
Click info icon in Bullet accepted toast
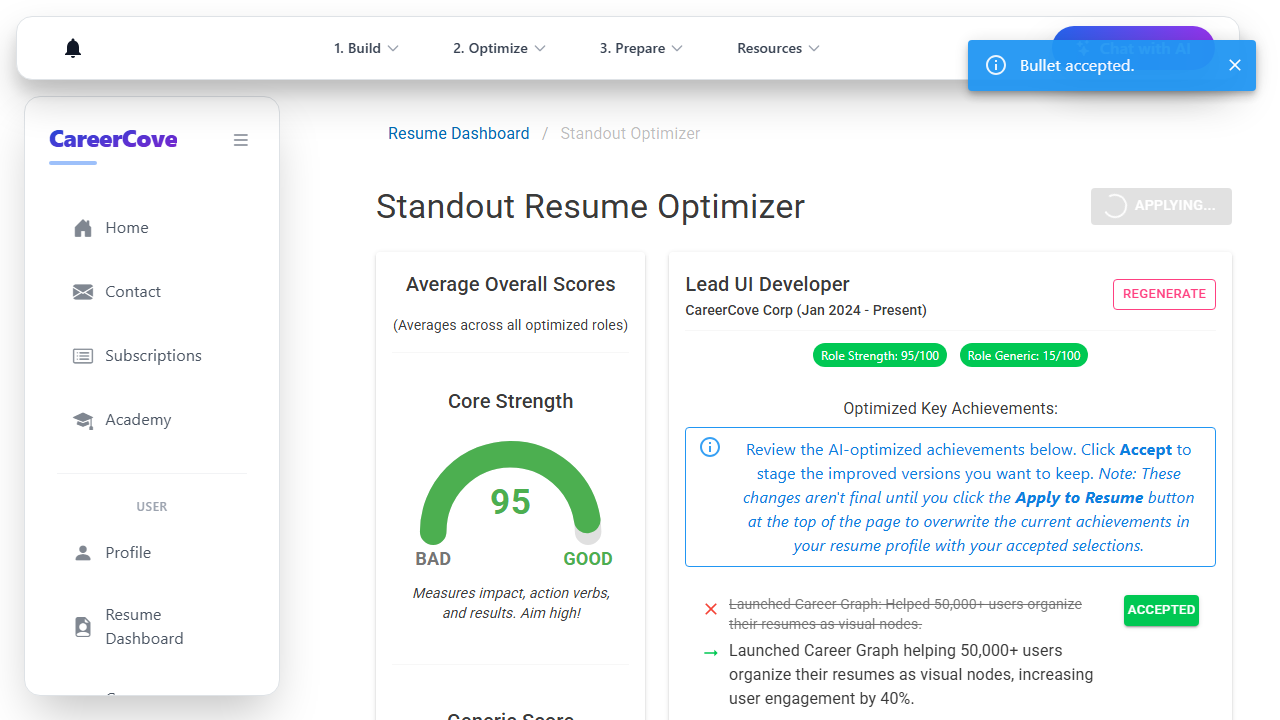coord(996,65)
